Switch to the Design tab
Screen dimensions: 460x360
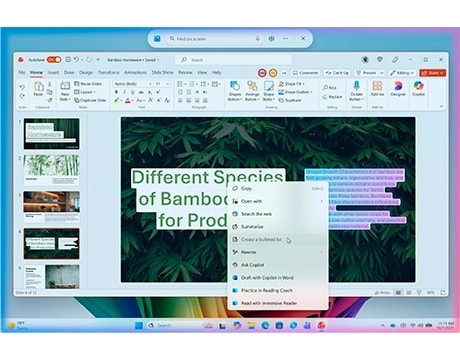pyautogui.click(x=86, y=72)
